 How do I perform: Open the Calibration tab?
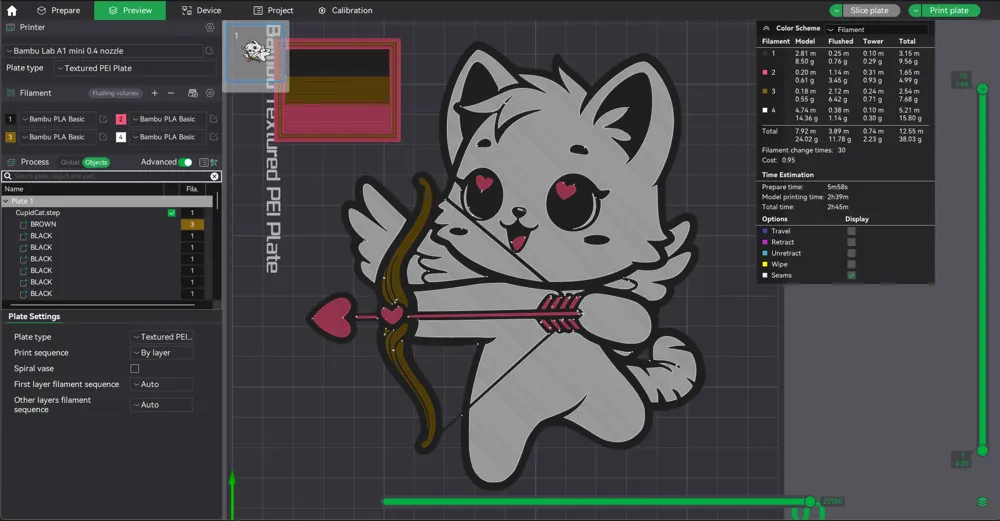345,10
